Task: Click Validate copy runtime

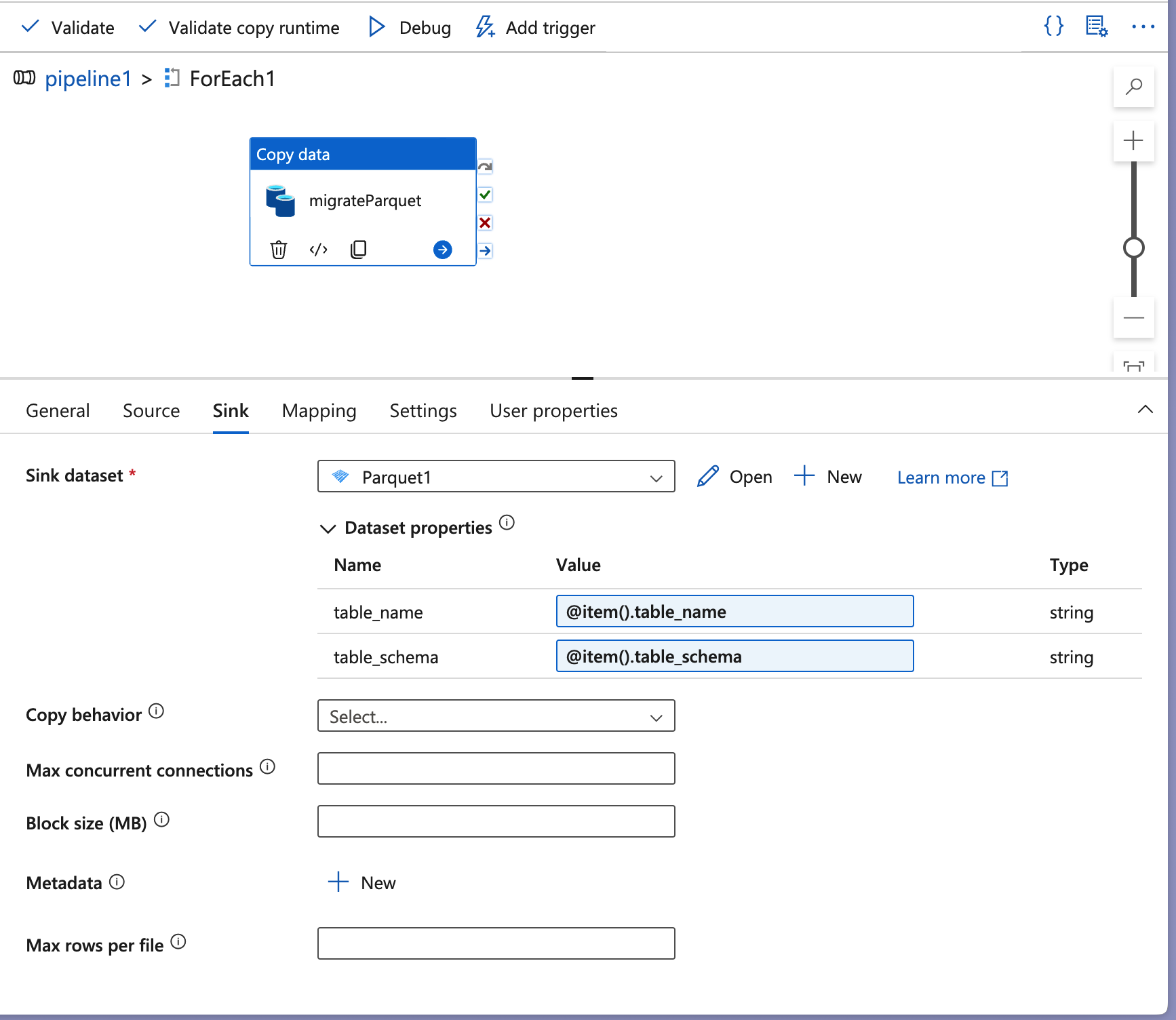Action: pyautogui.click(x=239, y=28)
